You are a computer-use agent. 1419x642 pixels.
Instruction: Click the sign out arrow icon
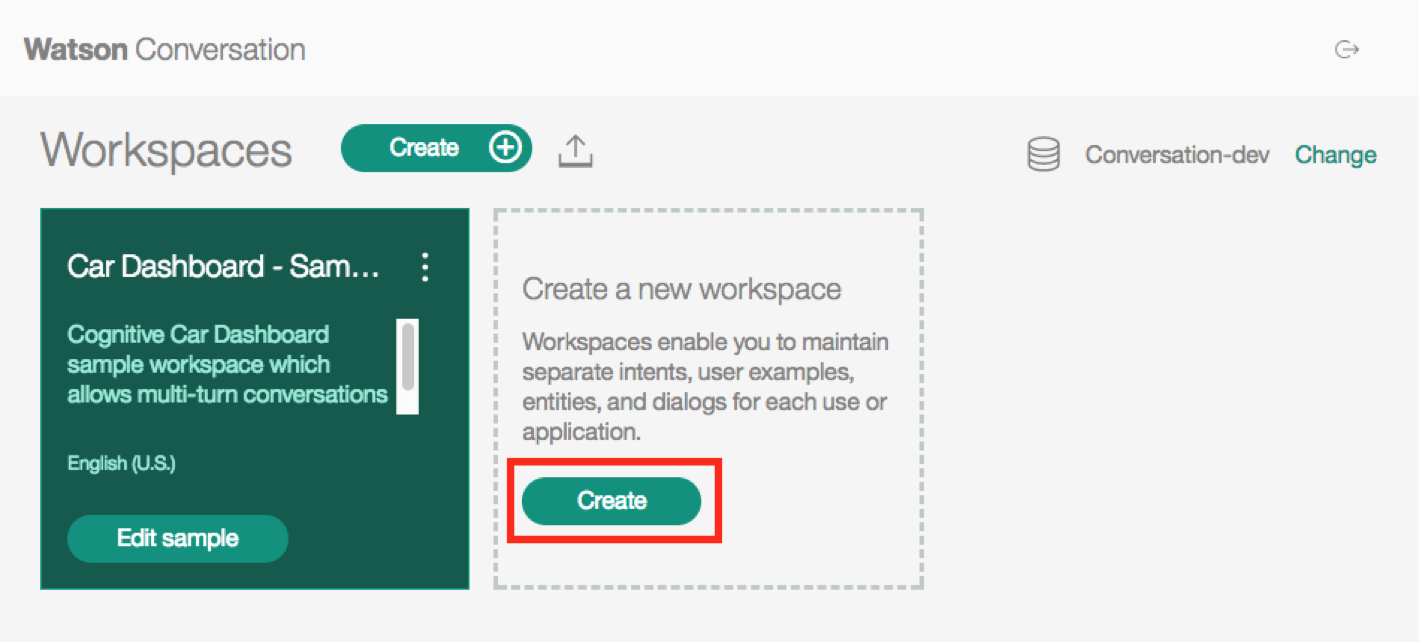[1347, 49]
